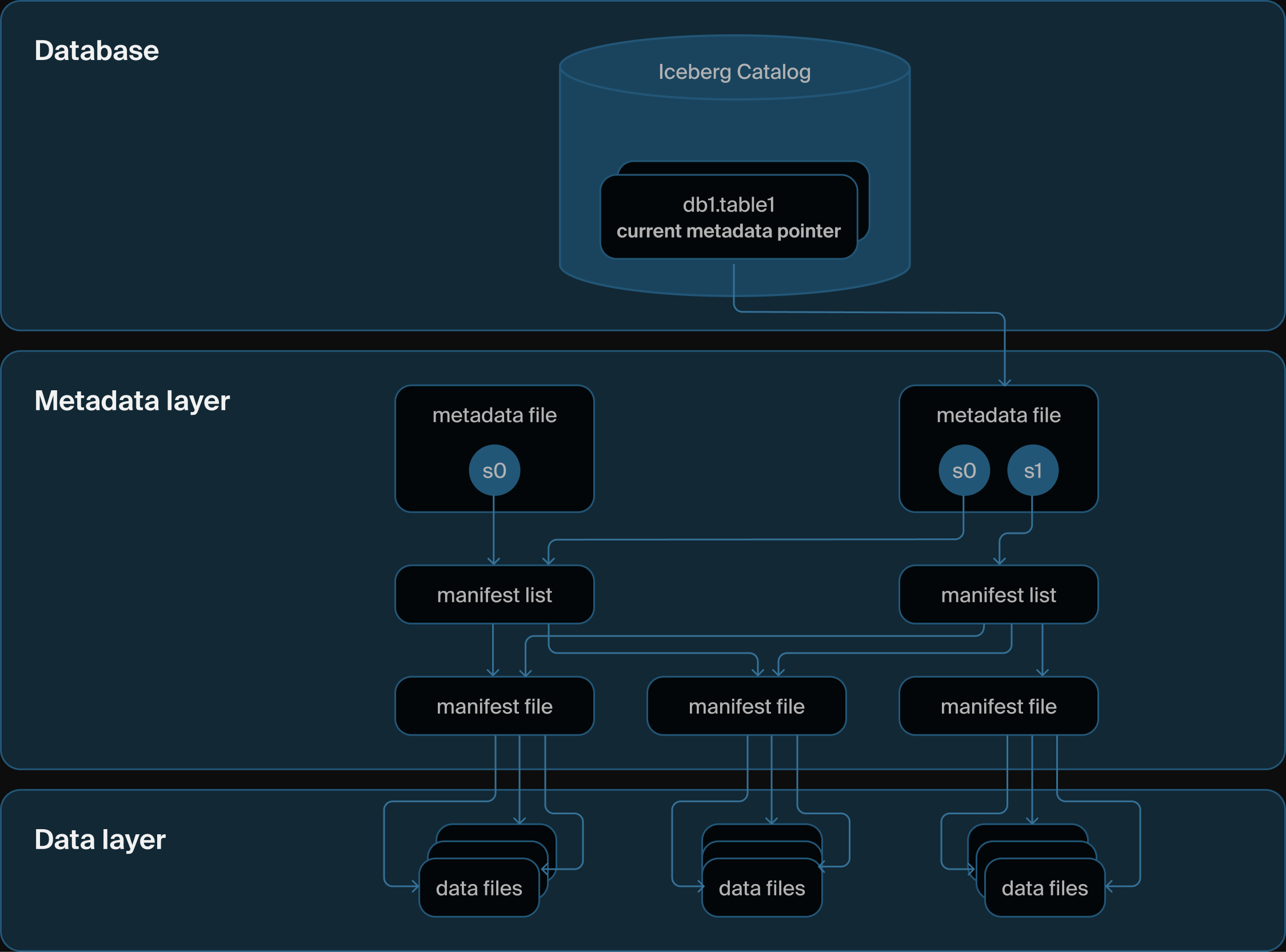
Task: Click the Metadata layer heading text
Action: (x=132, y=402)
